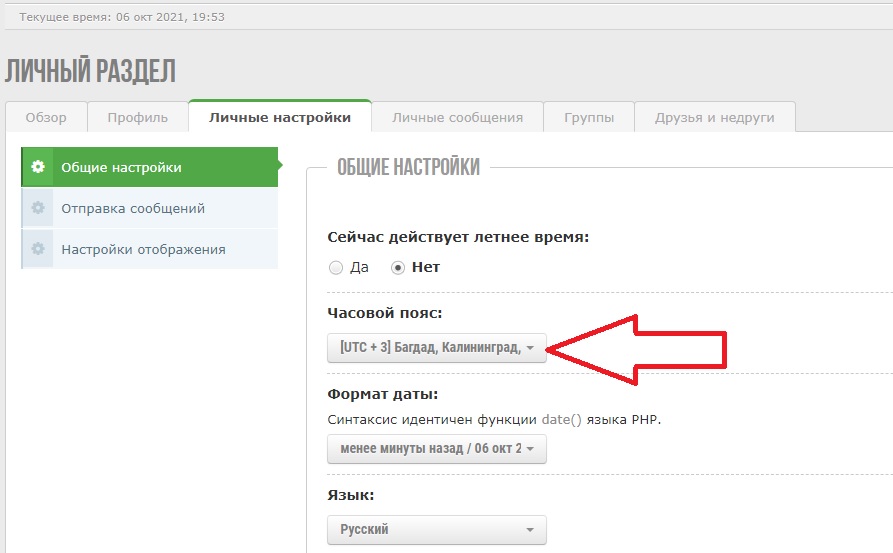Open the Часовой пояс timezone dropdown
Viewport: 893px width, 553px height.
tap(436, 348)
